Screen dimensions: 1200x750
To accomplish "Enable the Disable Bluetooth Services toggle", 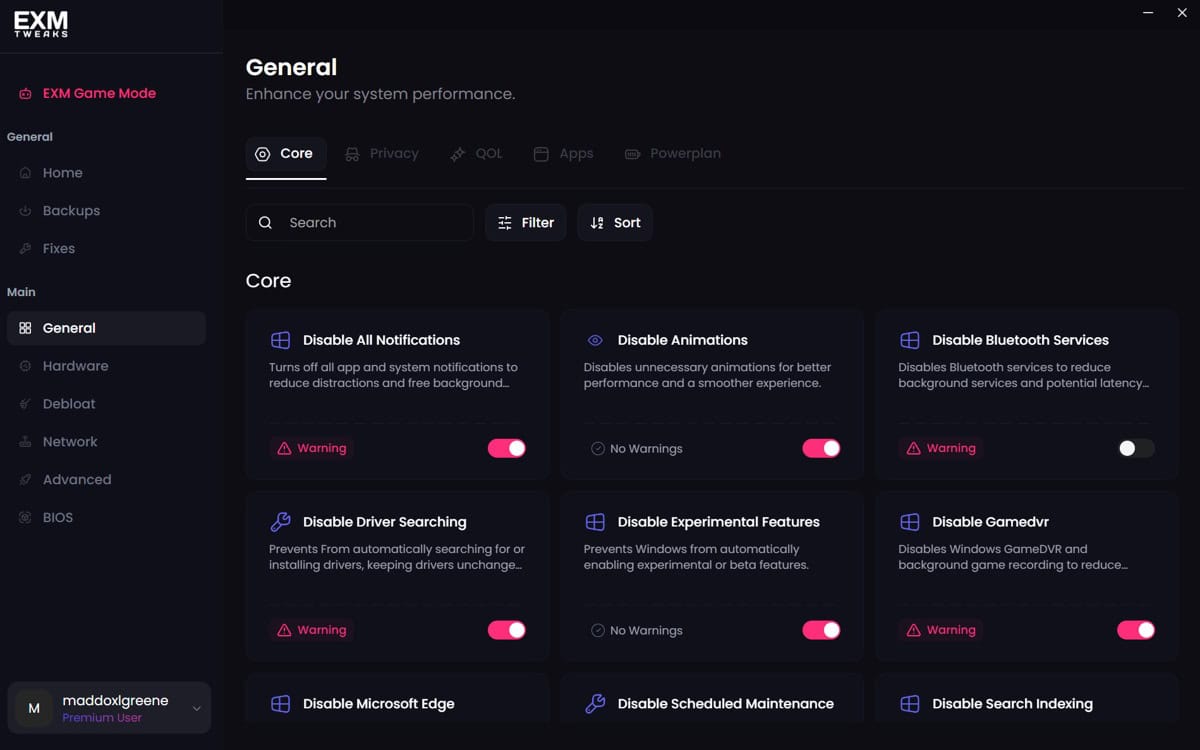I will [1136, 448].
